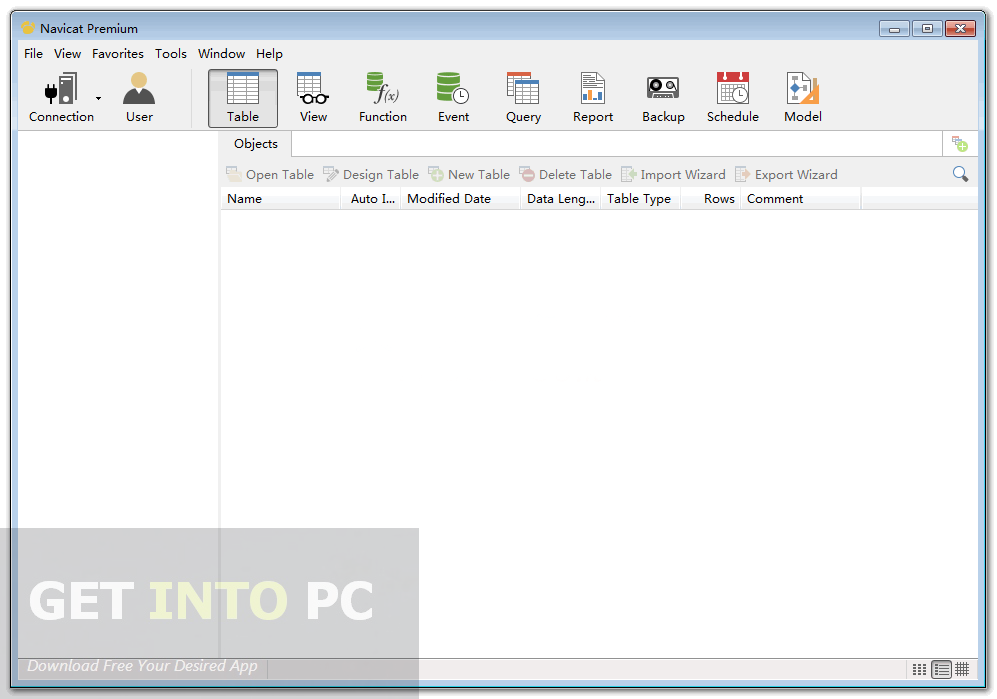Switch to detail list view mode
Image resolution: width=997 pixels, height=699 pixels.
(942, 669)
